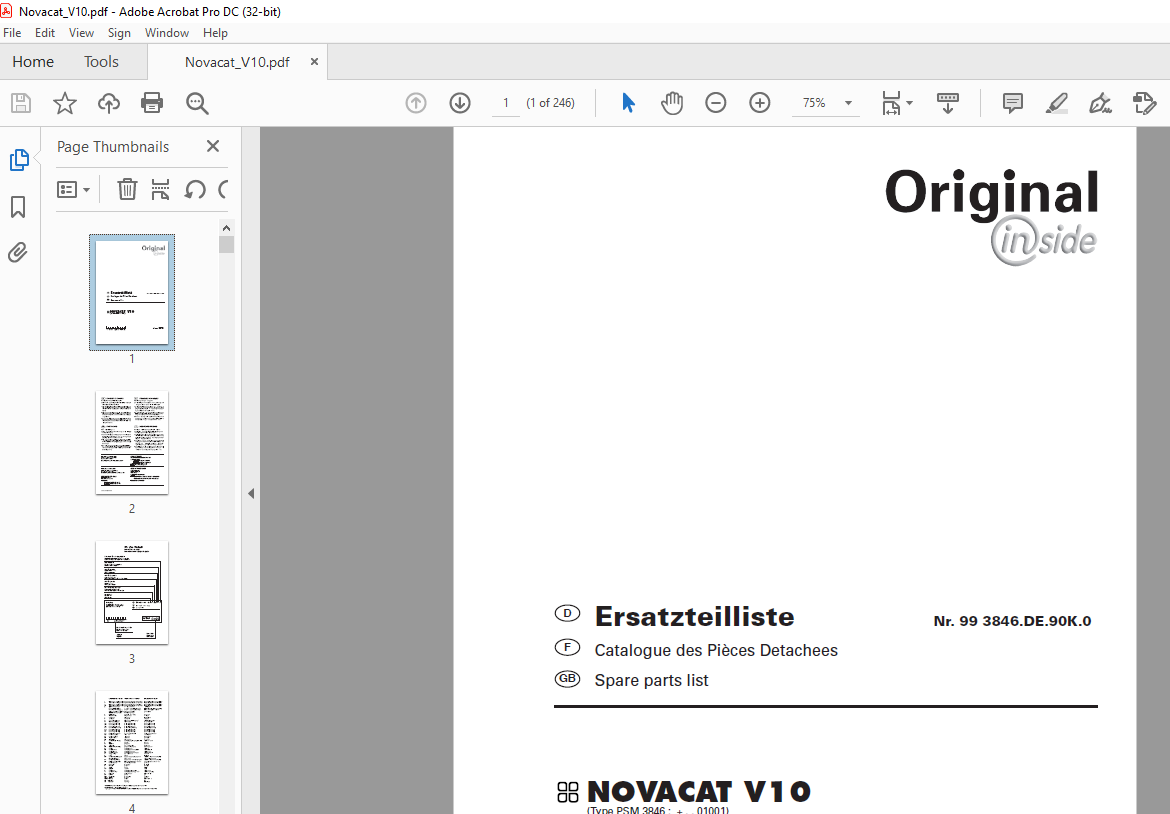Go to next page arrow

click(460, 103)
